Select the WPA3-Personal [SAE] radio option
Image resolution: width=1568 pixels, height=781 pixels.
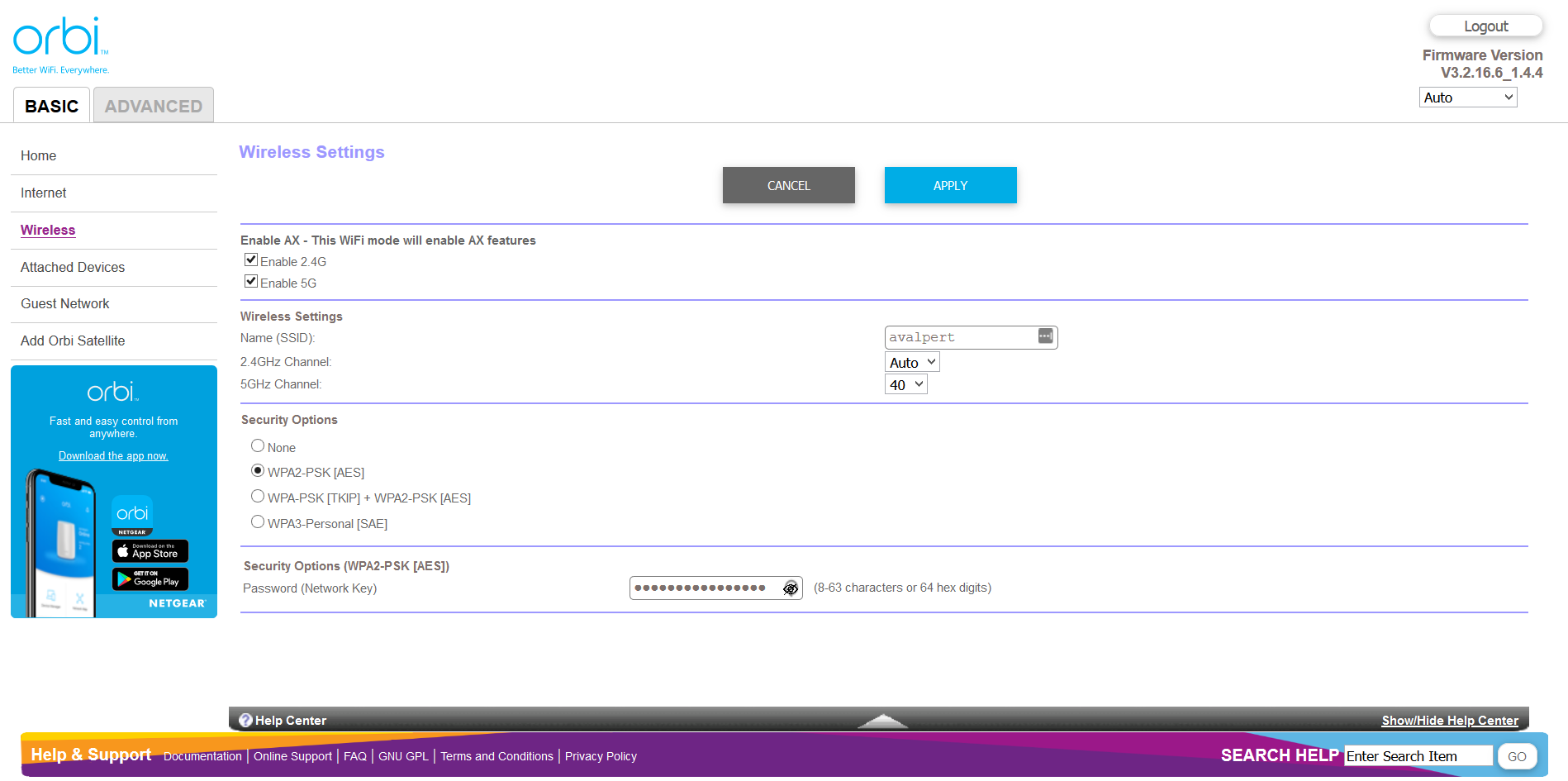point(258,522)
